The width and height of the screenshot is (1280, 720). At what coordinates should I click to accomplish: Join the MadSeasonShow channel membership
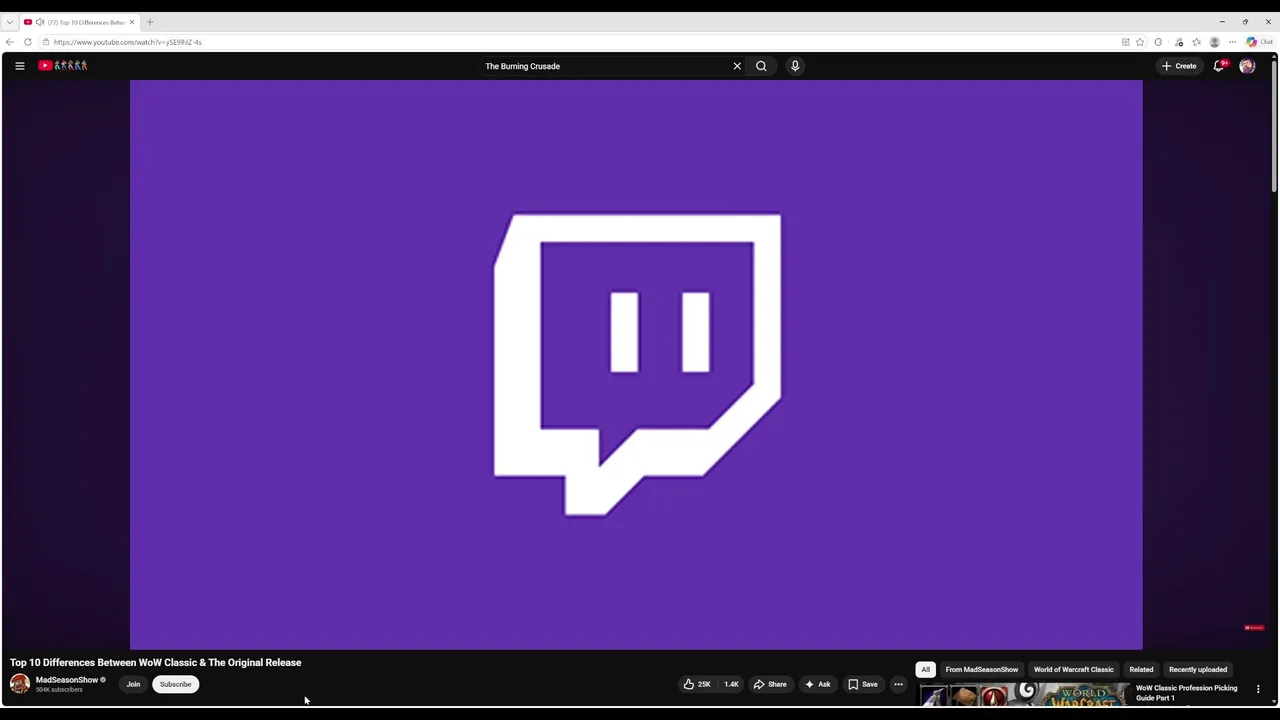coord(133,684)
